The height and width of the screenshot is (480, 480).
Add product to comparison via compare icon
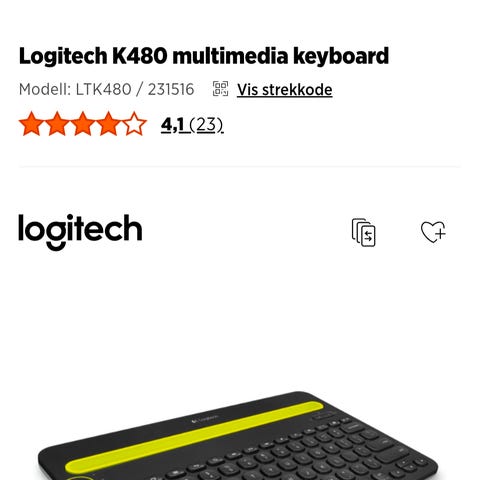[x=364, y=232]
